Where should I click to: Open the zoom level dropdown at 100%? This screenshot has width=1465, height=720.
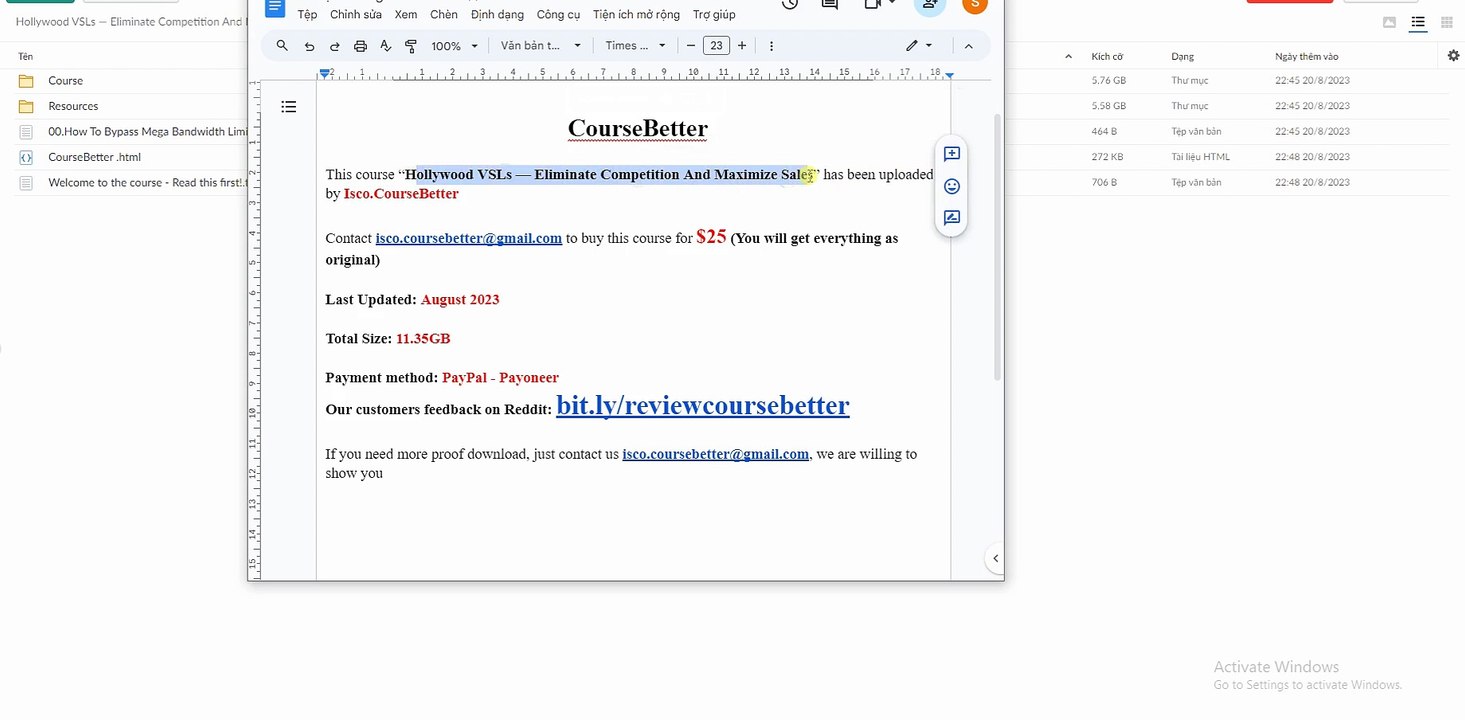pos(455,46)
